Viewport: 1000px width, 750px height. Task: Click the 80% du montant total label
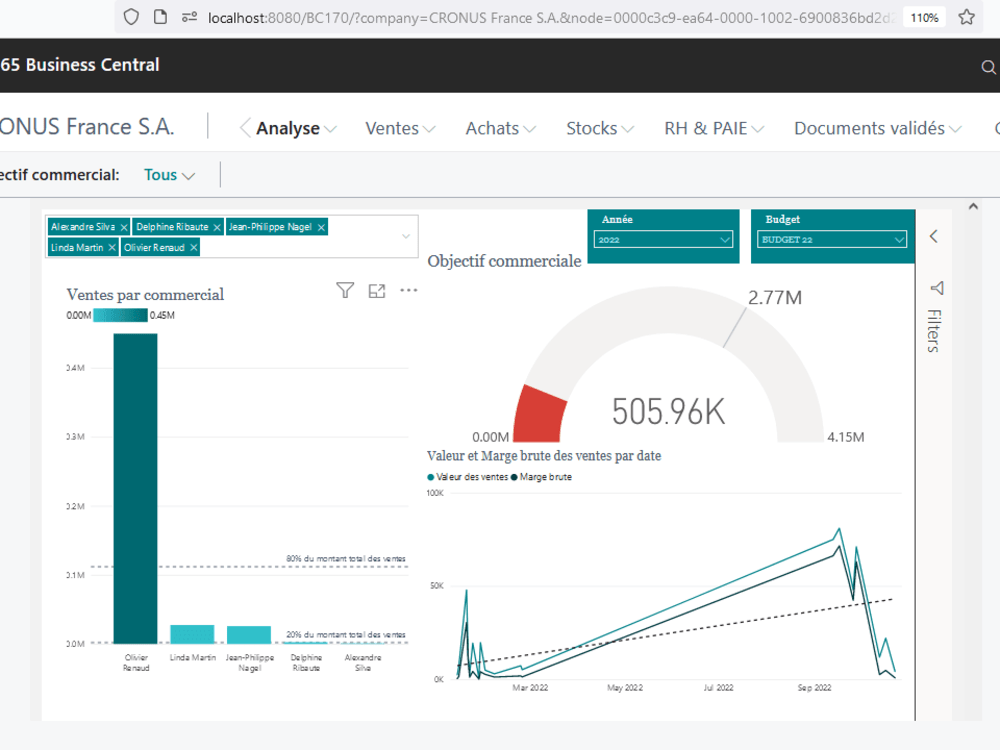pos(346,559)
